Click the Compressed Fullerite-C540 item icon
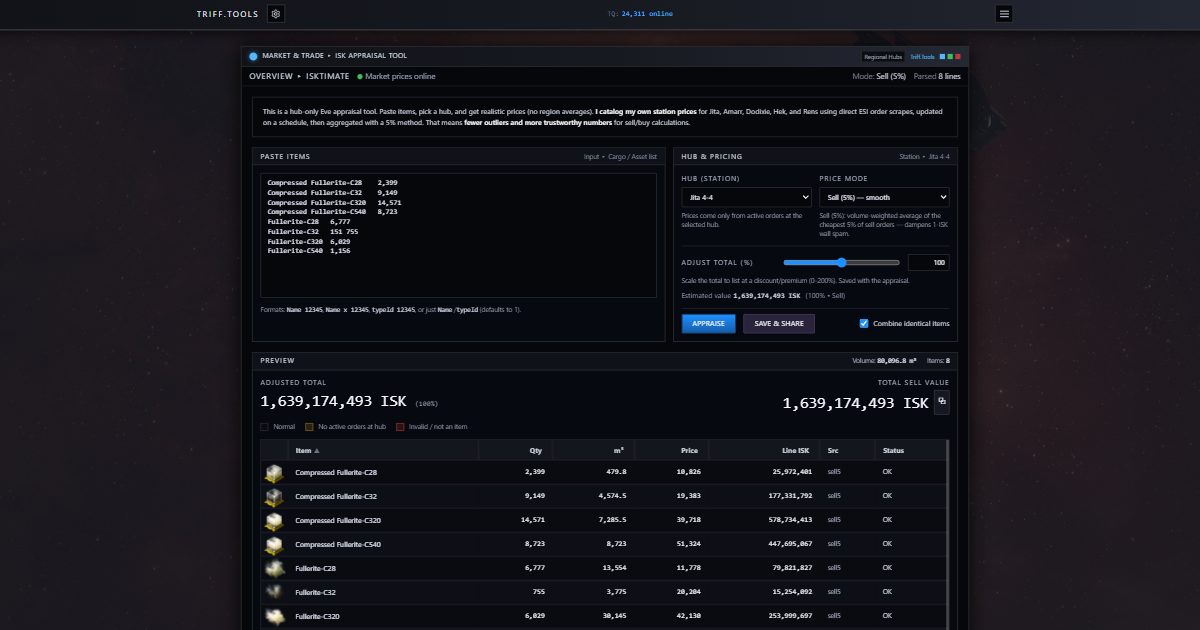The image size is (1200, 630). click(274, 544)
